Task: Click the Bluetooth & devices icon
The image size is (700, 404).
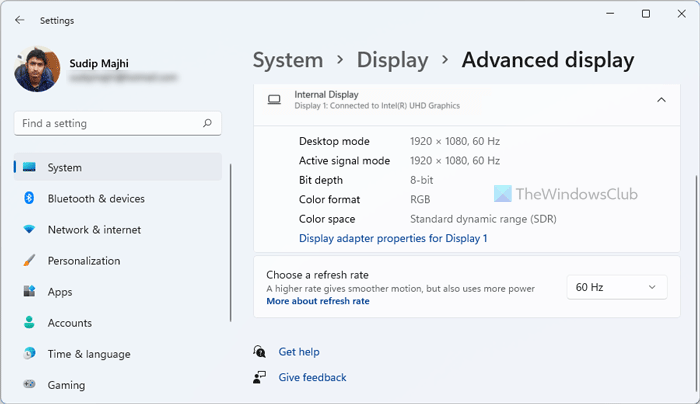Action: click(29, 199)
